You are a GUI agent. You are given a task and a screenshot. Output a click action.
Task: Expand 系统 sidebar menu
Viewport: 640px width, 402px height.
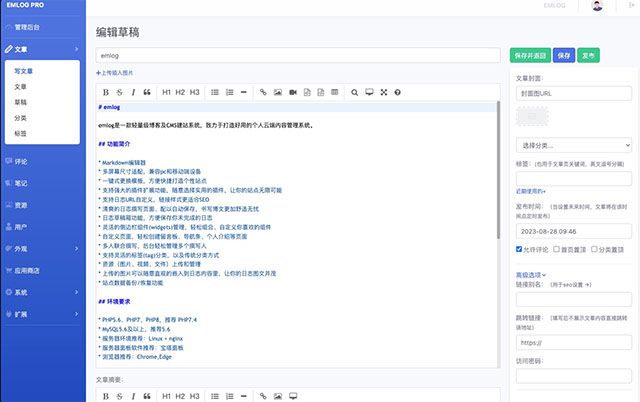point(42,292)
